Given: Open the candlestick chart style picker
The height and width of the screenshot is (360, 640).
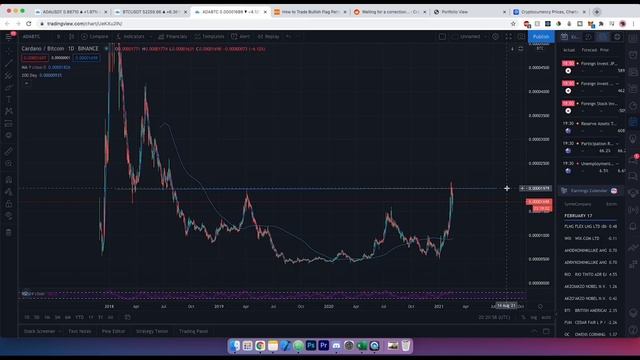Looking at the screenshot, I should tap(71, 37).
